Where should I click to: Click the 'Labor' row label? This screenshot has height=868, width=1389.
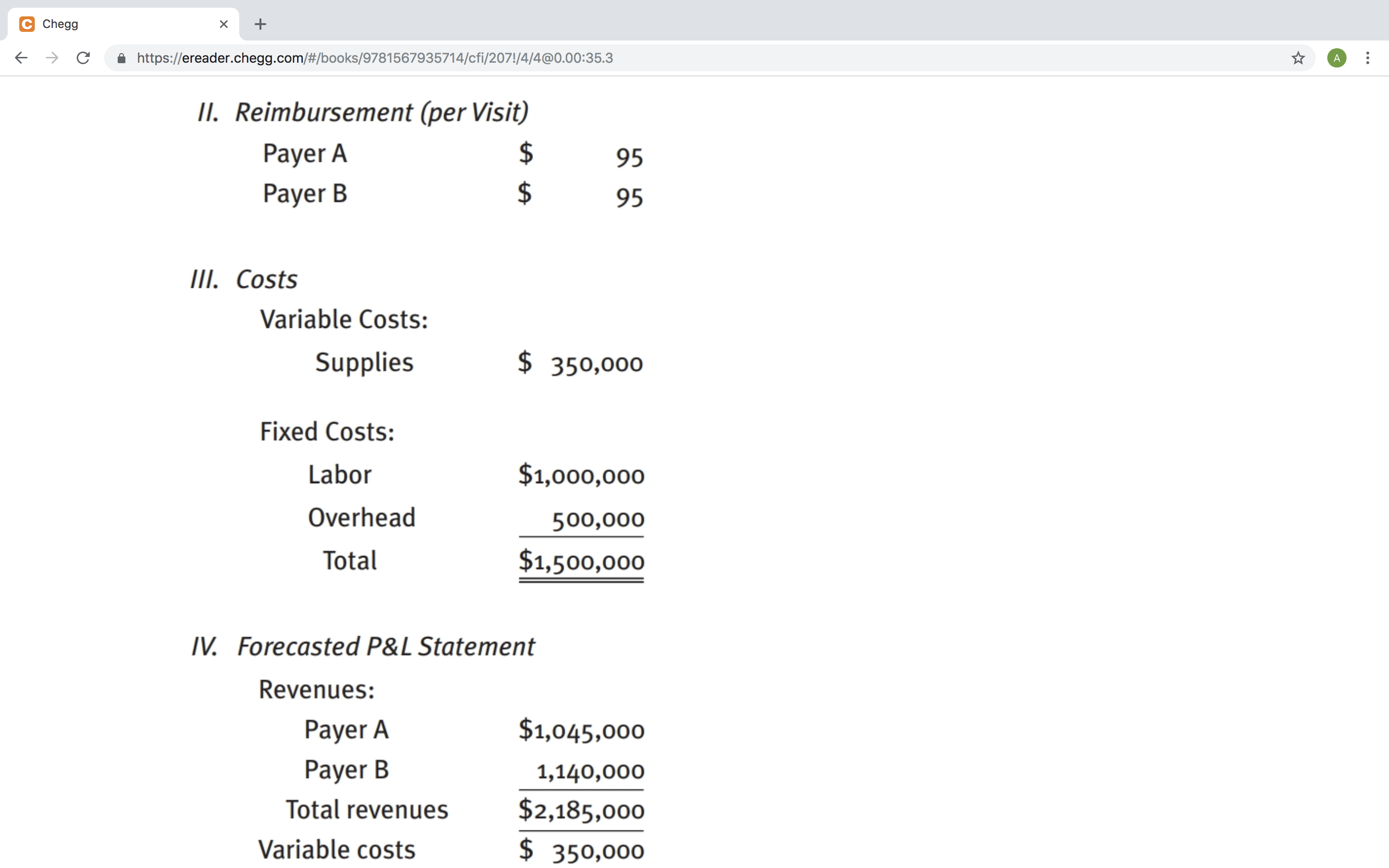[x=340, y=475]
